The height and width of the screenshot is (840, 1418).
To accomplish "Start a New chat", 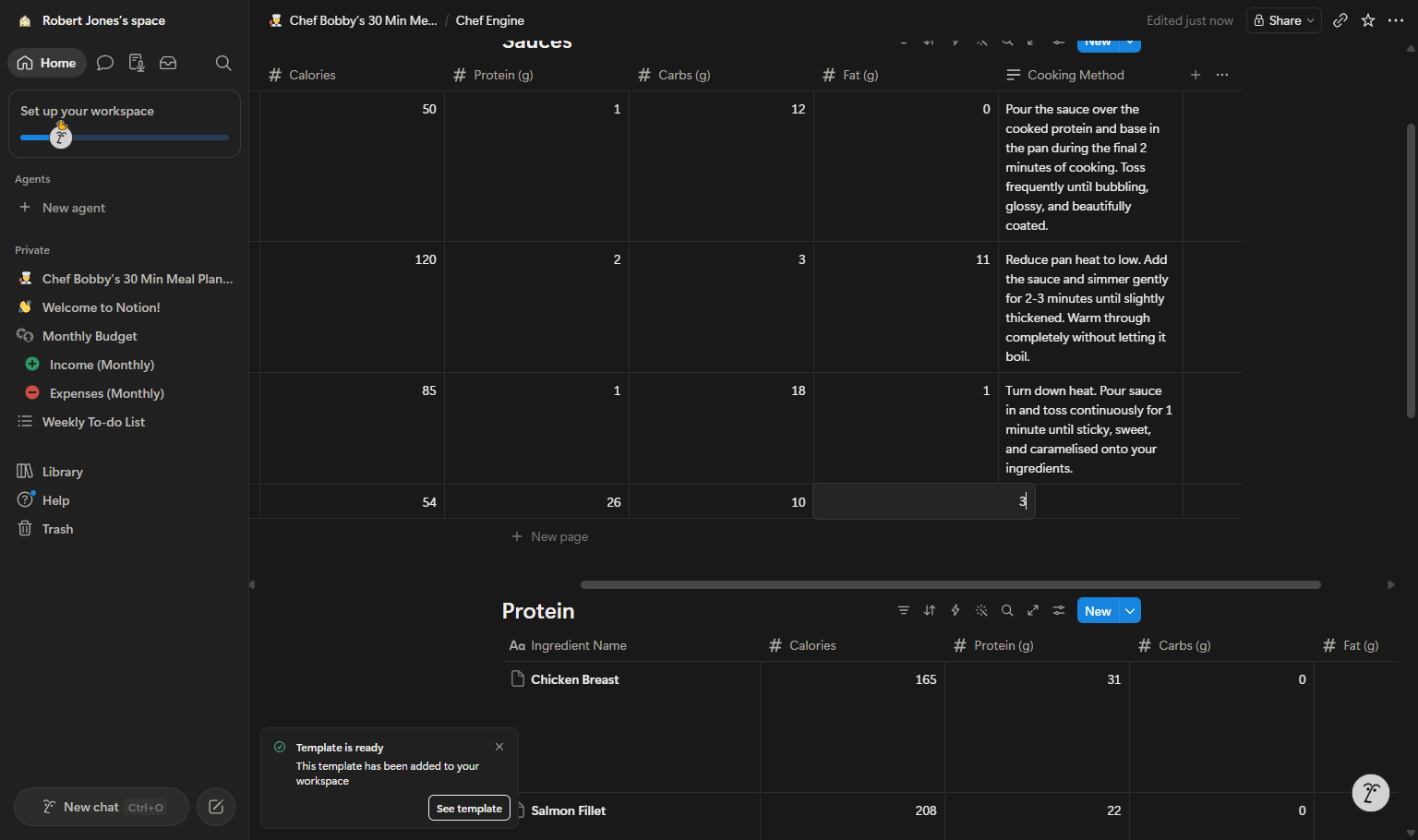I will 102,807.
